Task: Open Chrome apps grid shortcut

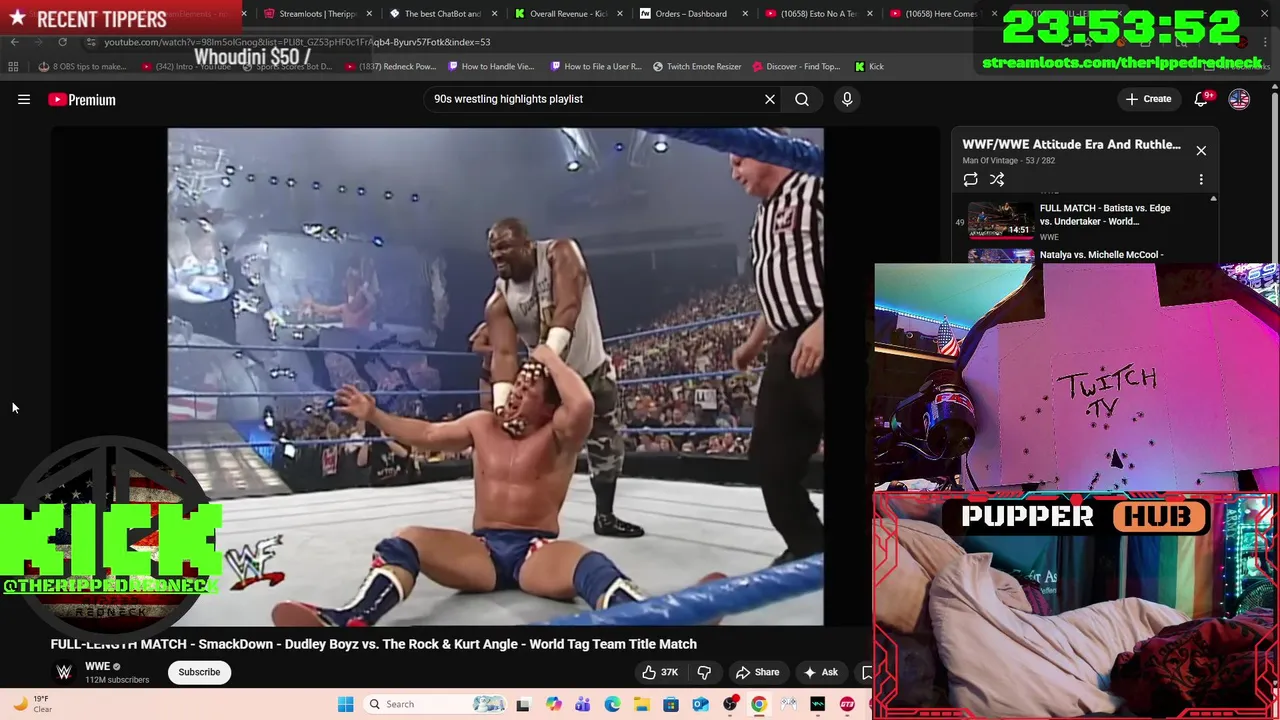Action: [x=13, y=67]
